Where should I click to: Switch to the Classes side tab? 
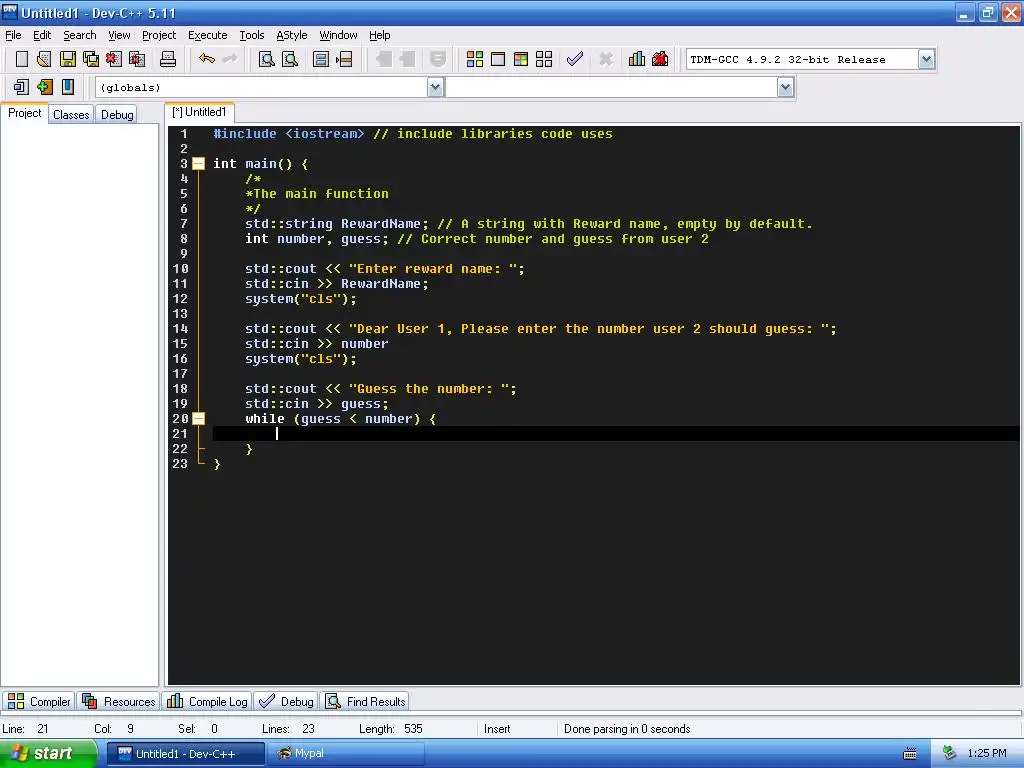tap(71, 115)
